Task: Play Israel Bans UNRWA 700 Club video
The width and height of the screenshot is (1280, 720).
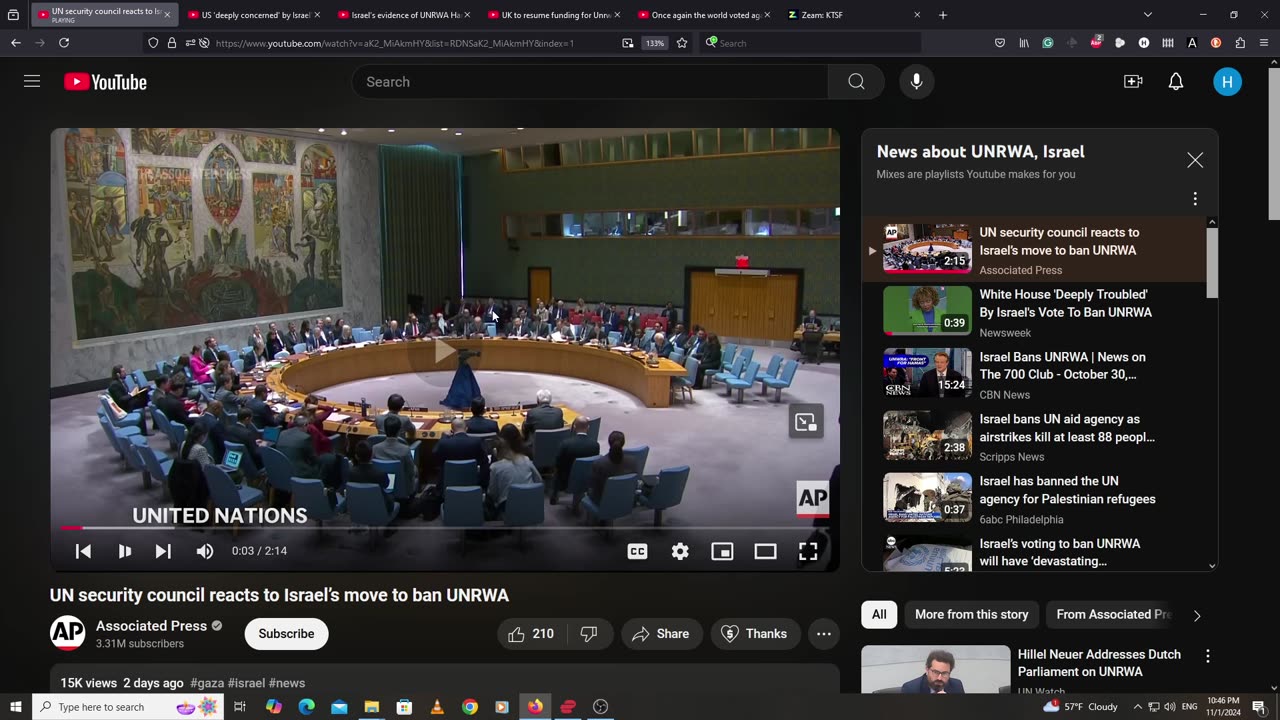Action: (1034, 374)
